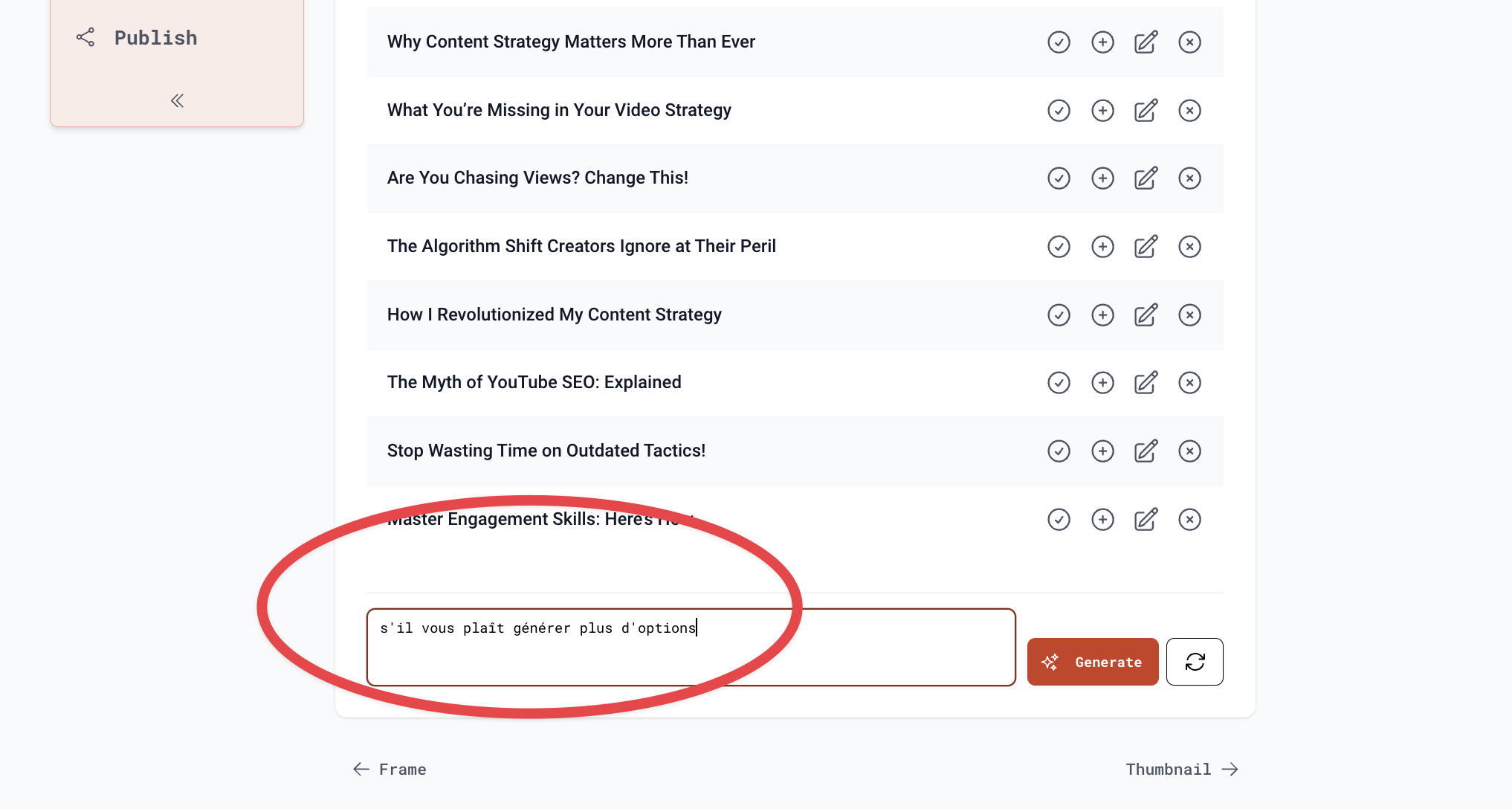Click the Generate button

(x=1093, y=662)
